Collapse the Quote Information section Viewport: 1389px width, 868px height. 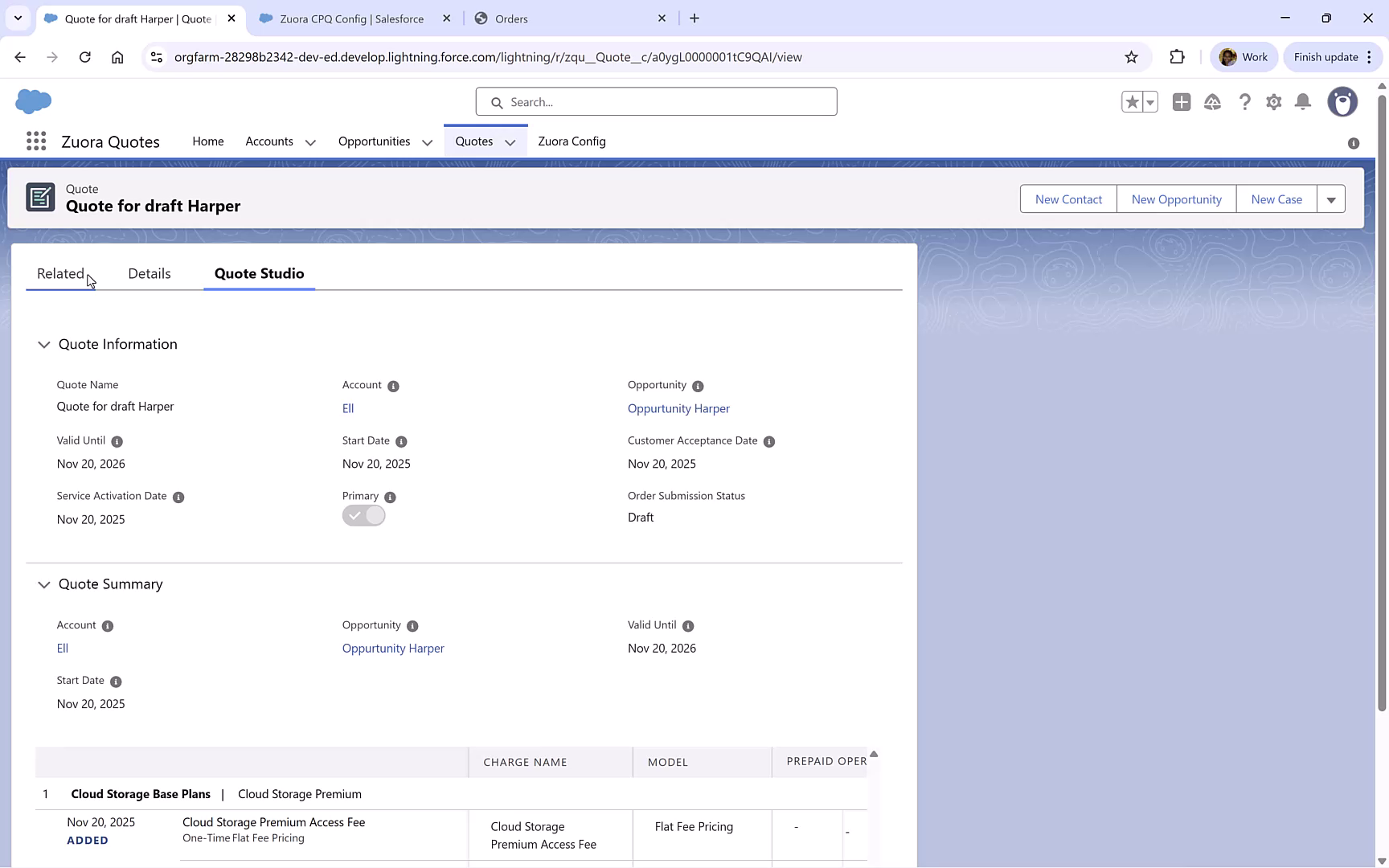pyautogui.click(x=44, y=344)
